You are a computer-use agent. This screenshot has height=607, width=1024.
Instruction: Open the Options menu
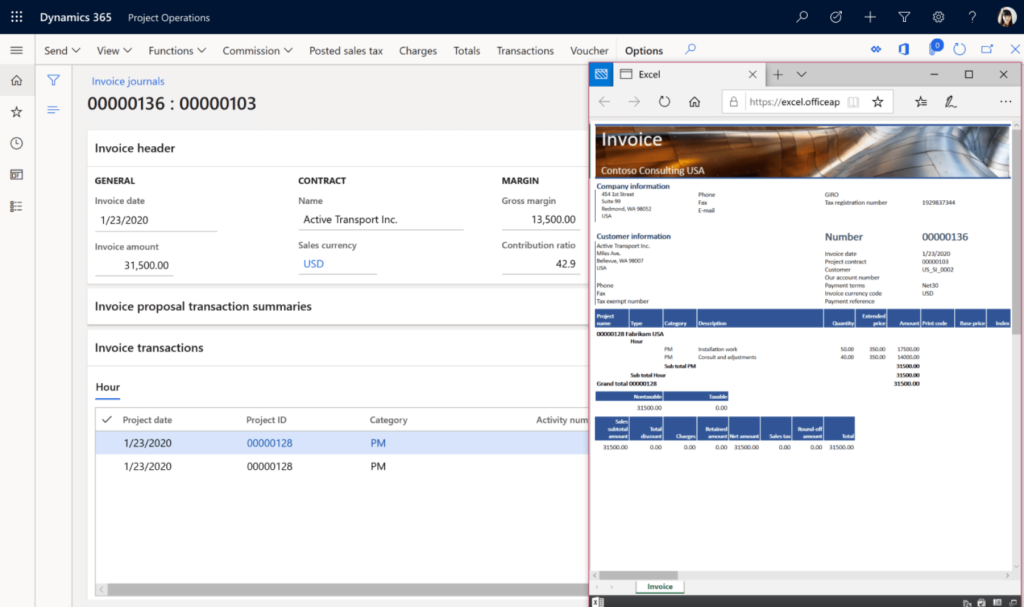(643, 49)
